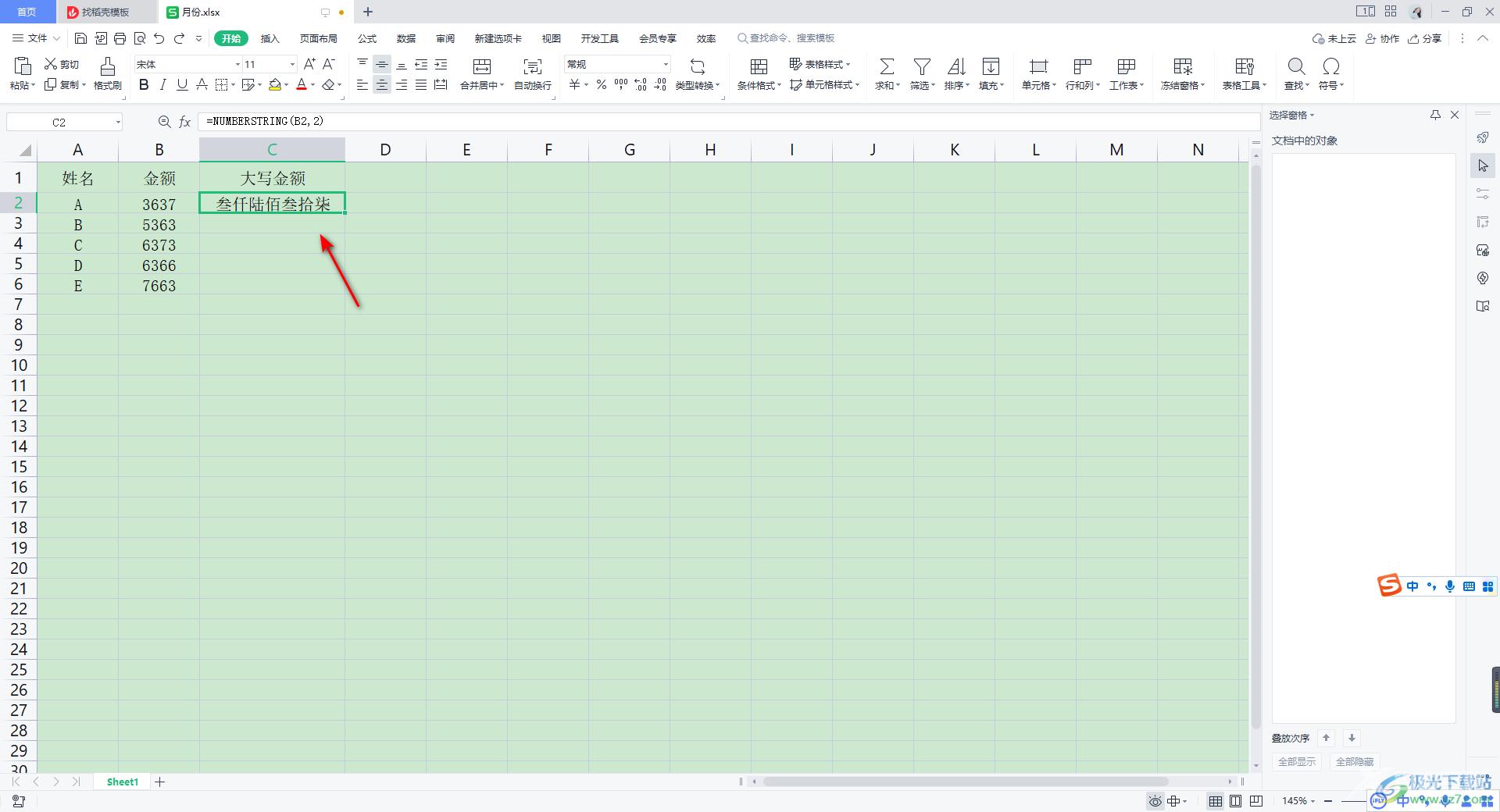Open Print Preview icon
Viewport: 1500px width, 812px height.
140,38
